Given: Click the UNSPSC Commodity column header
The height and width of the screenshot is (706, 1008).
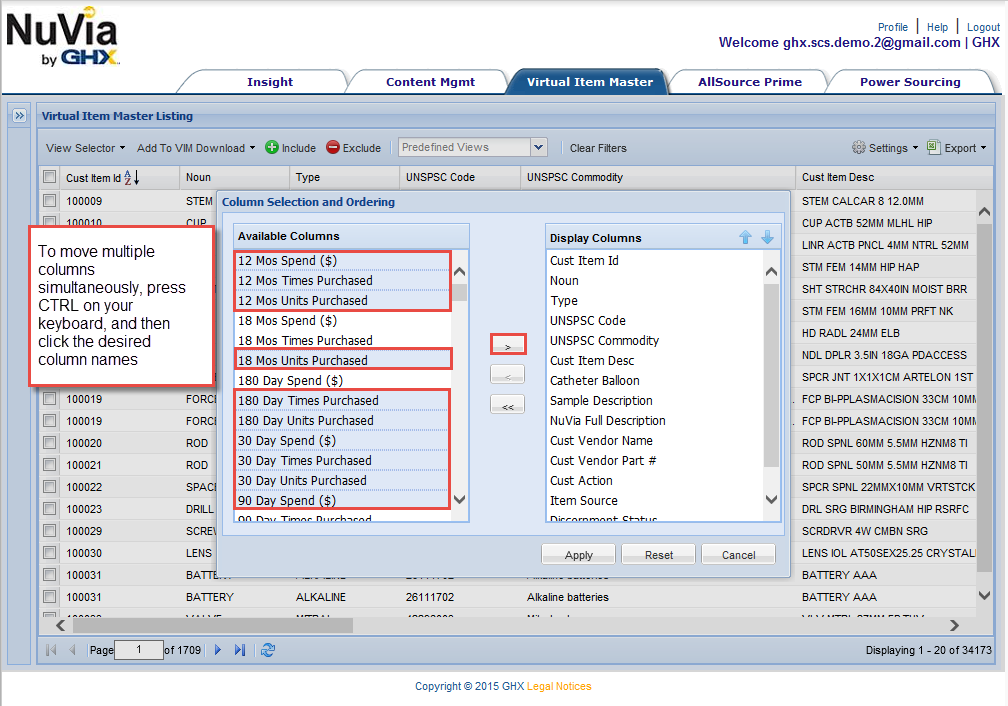Looking at the screenshot, I should tap(657, 177).
